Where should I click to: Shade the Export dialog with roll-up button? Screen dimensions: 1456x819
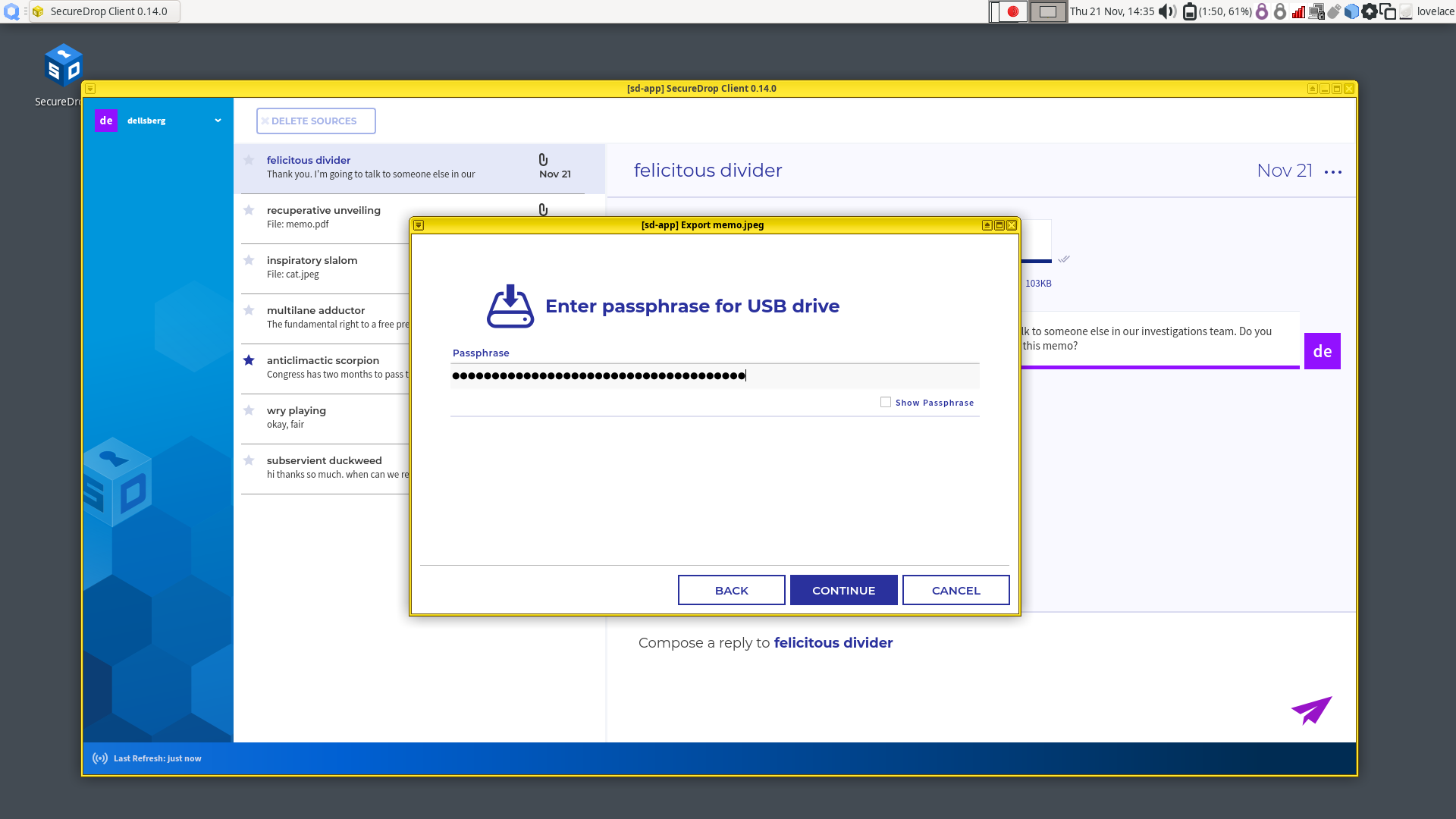[987, 225]
